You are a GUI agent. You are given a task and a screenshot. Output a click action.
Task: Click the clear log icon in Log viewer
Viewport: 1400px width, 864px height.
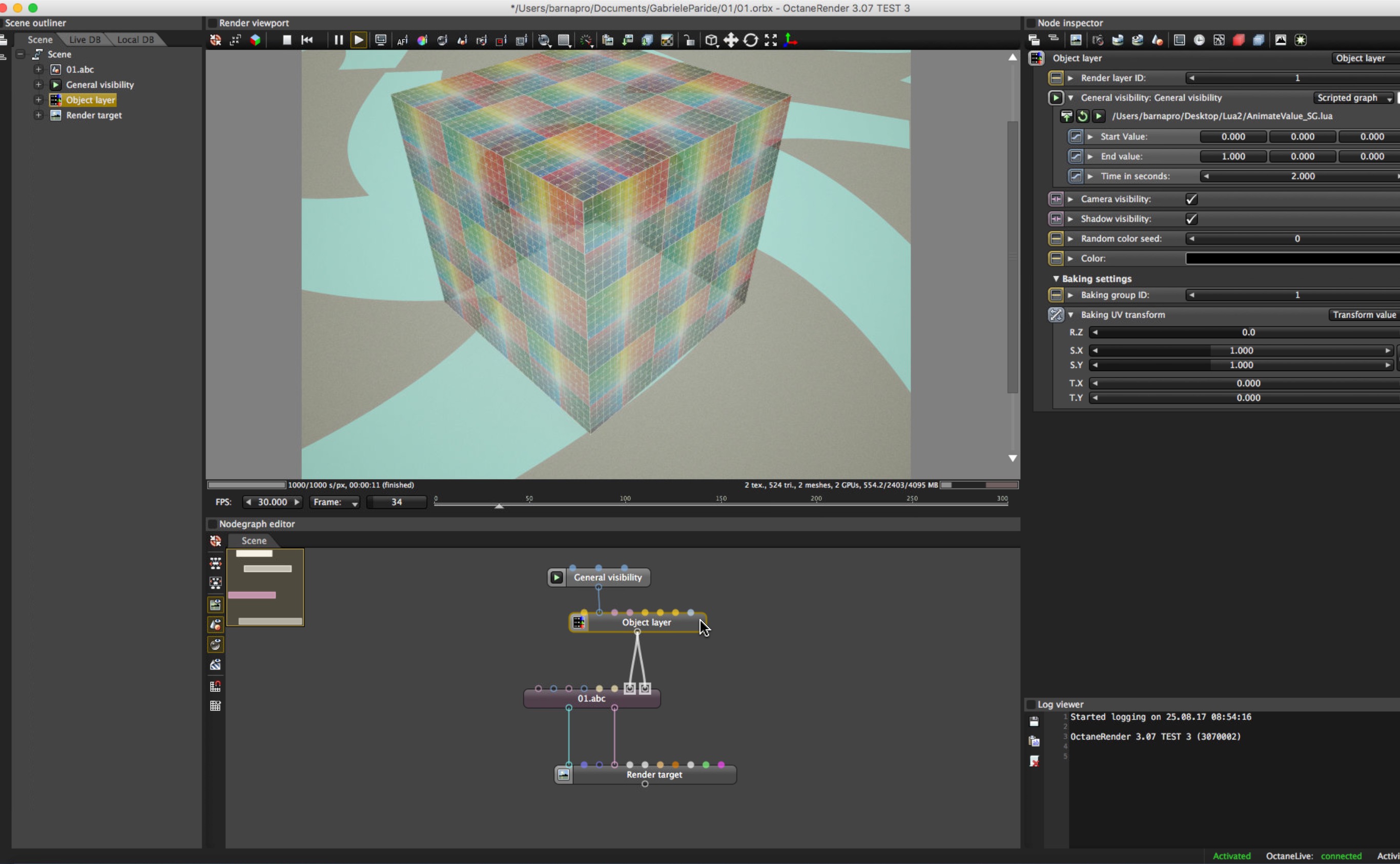point(1034,761)
